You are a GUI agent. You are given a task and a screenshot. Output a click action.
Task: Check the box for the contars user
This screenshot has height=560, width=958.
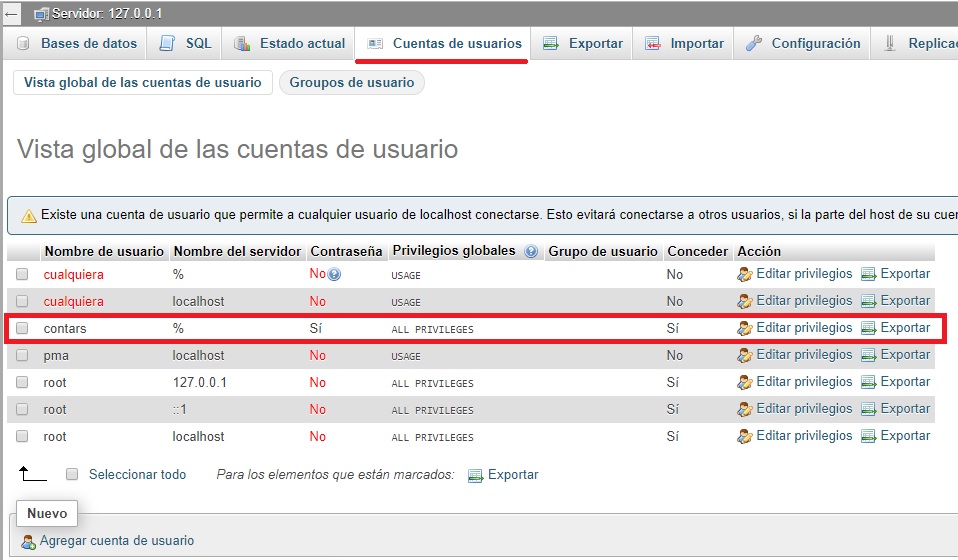pos(22,328)
